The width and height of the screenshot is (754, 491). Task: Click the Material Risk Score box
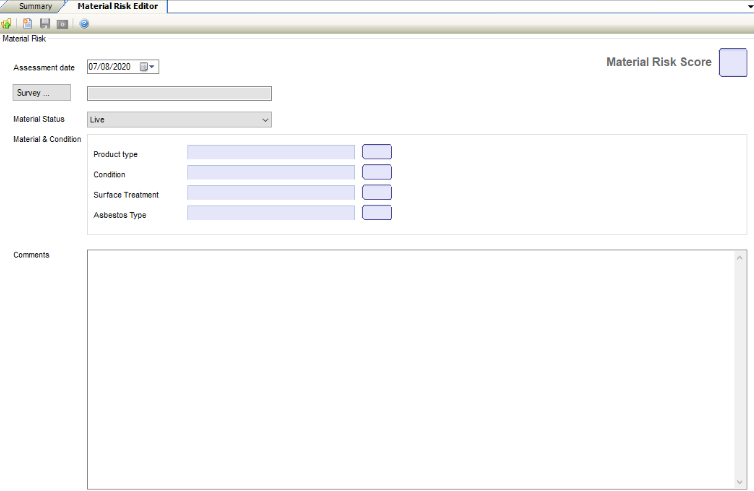point(733,62)
